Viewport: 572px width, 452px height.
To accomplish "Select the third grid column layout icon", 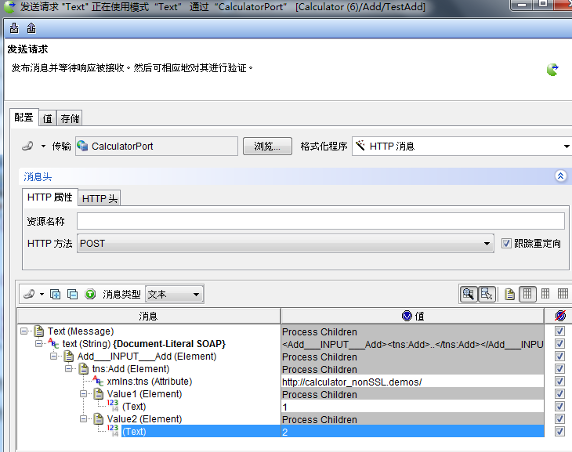I will tap(563, 294).
